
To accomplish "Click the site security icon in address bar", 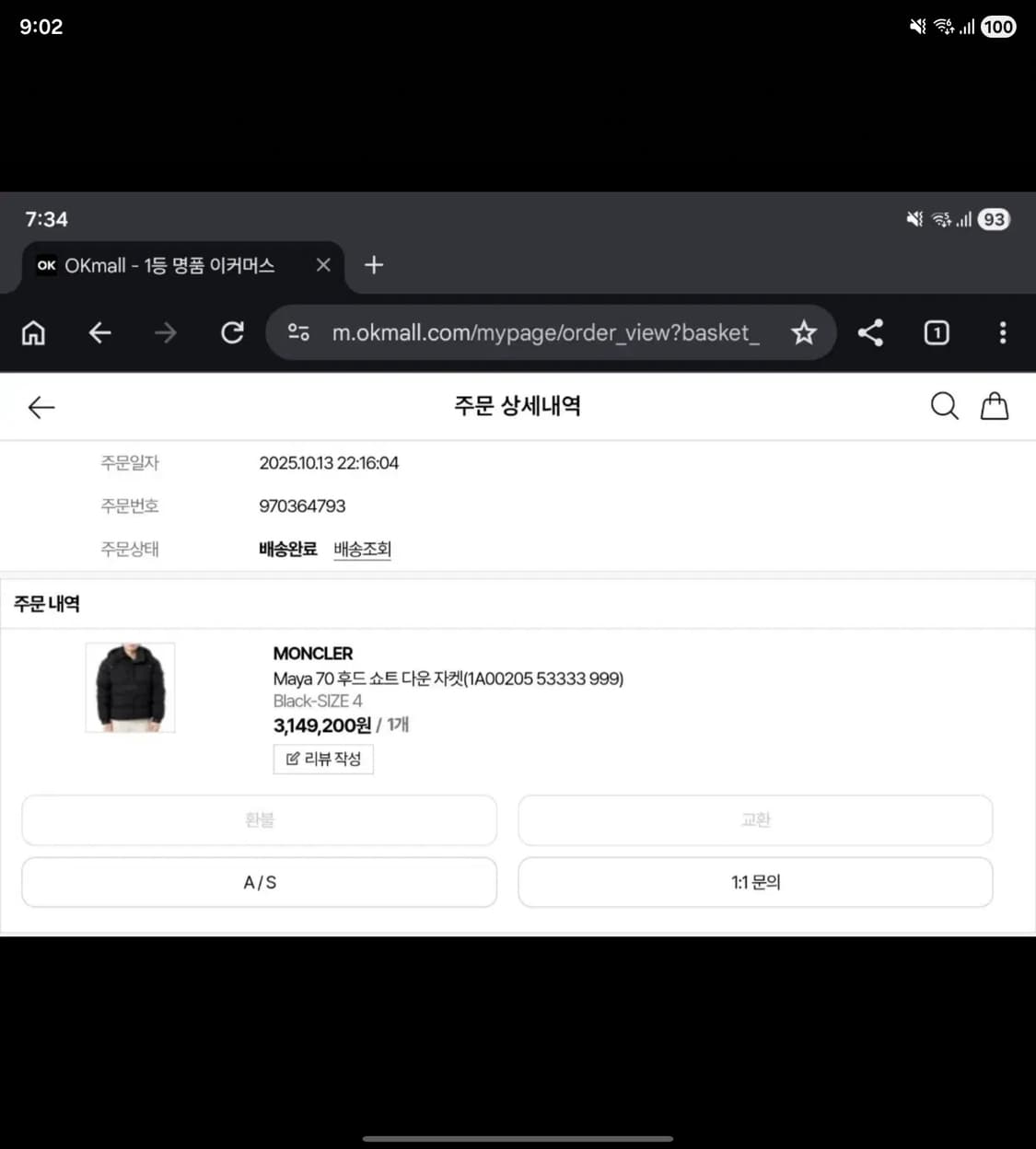I will point(297,332).
